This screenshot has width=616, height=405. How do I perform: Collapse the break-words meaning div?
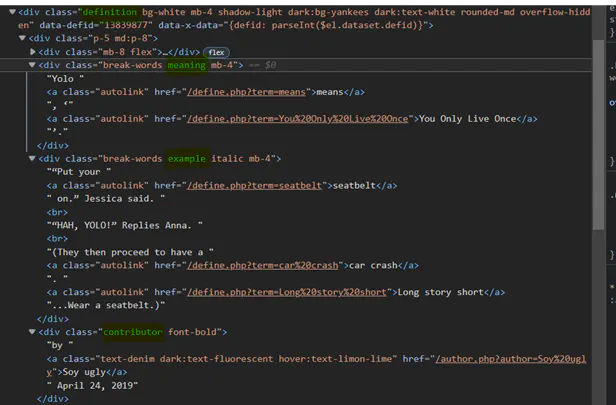tap(32, 65)
